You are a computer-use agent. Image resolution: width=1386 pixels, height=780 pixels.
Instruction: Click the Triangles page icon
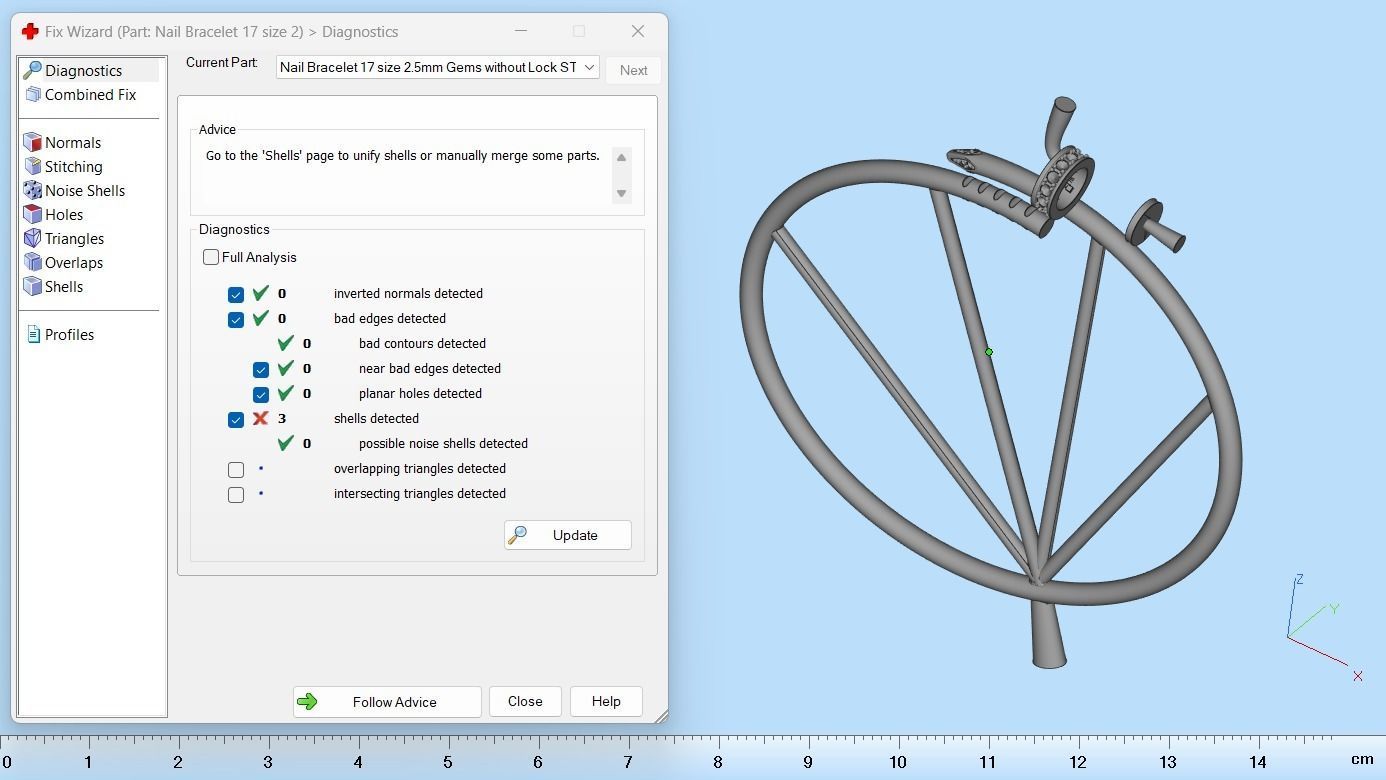point(32,238)
